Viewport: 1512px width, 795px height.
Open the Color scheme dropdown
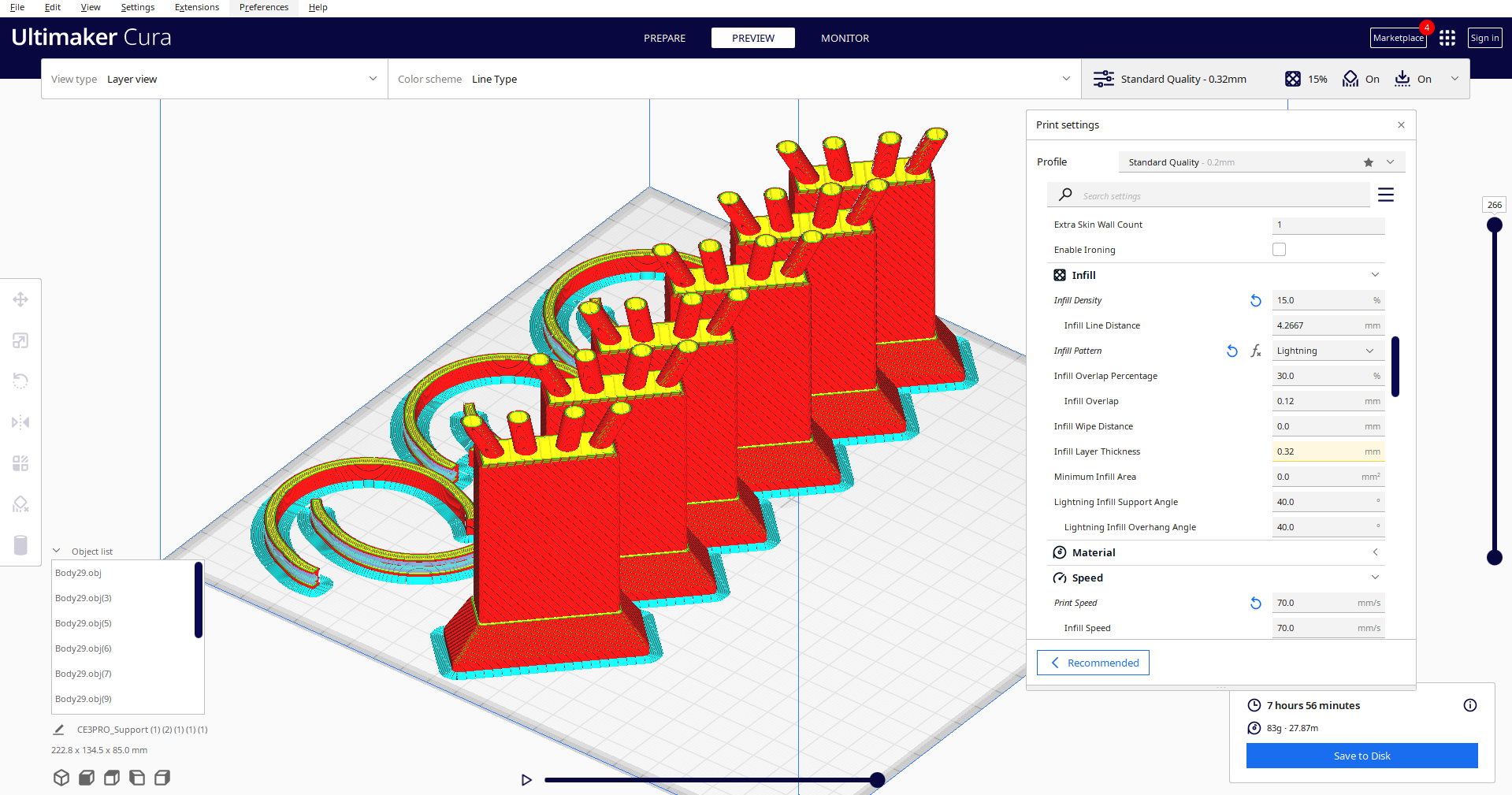tap(734, 79)
